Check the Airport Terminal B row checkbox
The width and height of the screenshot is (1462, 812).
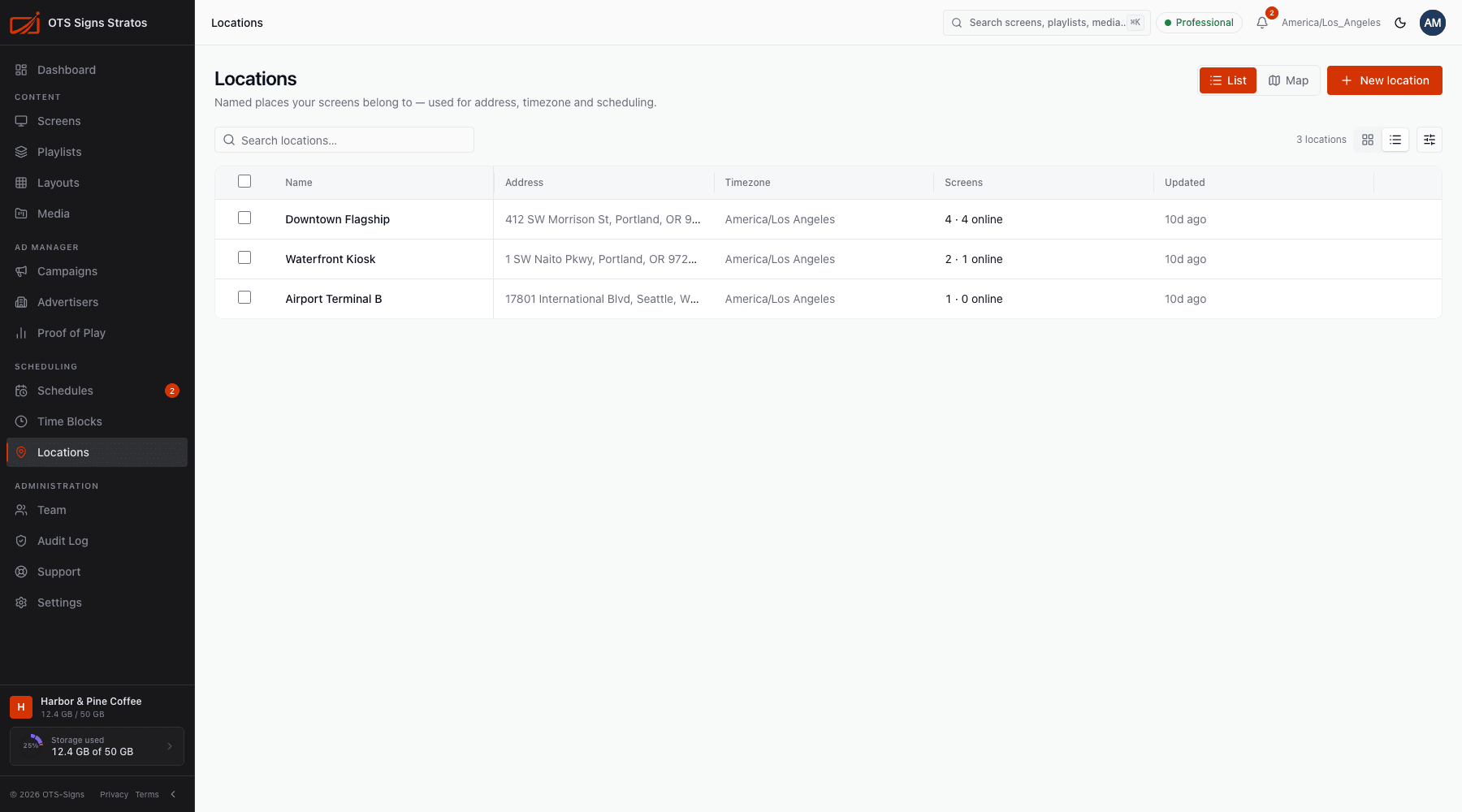[x=244, y=297]
